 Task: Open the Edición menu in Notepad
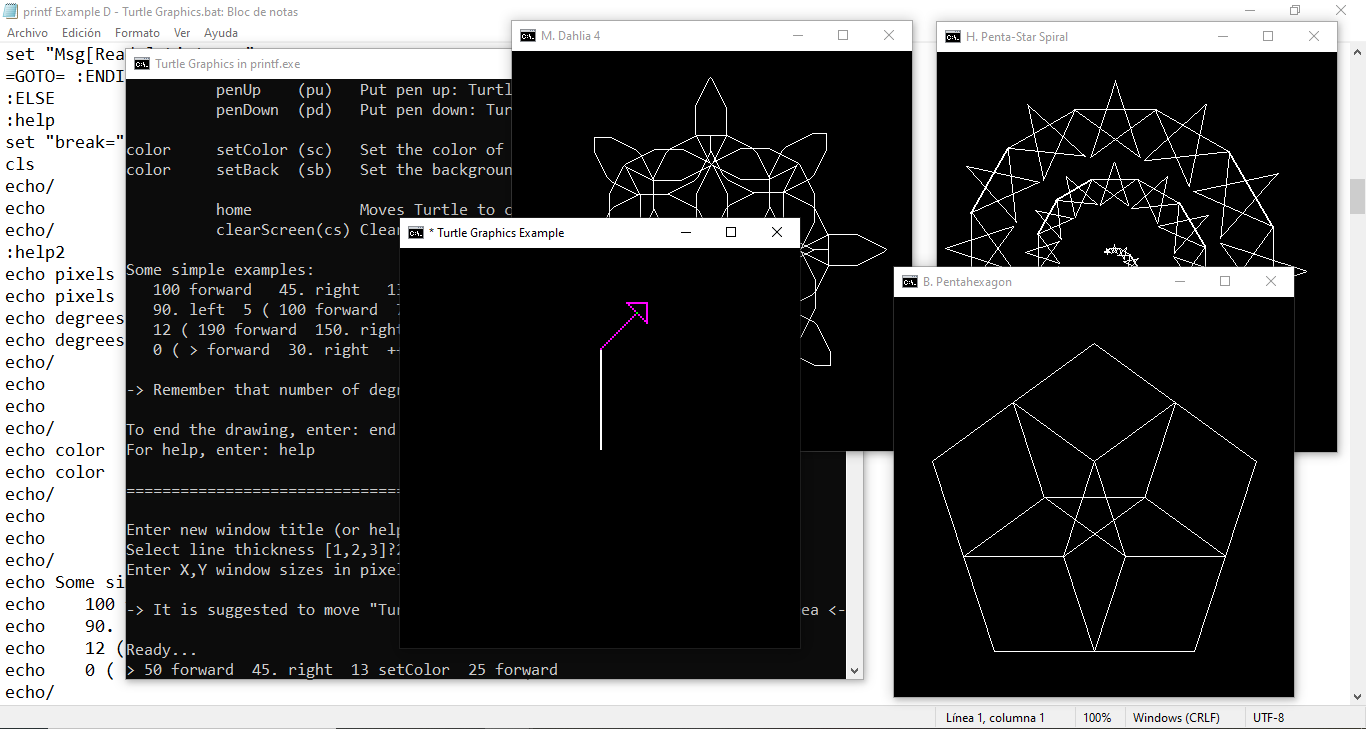[x=81, y=33]
